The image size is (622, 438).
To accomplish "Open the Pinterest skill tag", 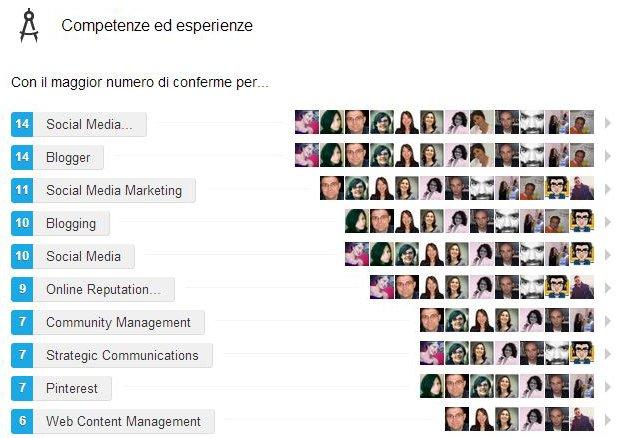I will [x=73, y=388].
